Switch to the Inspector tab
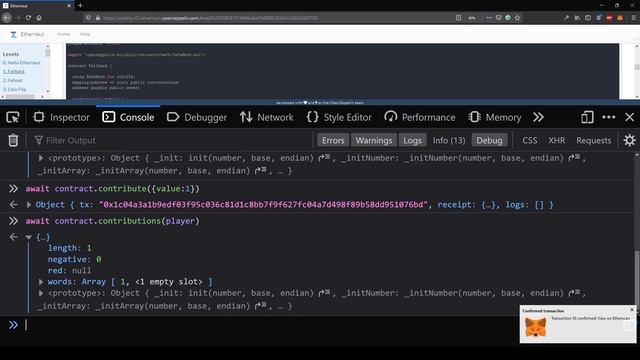 pyautogui.click(x=62, y=118)
